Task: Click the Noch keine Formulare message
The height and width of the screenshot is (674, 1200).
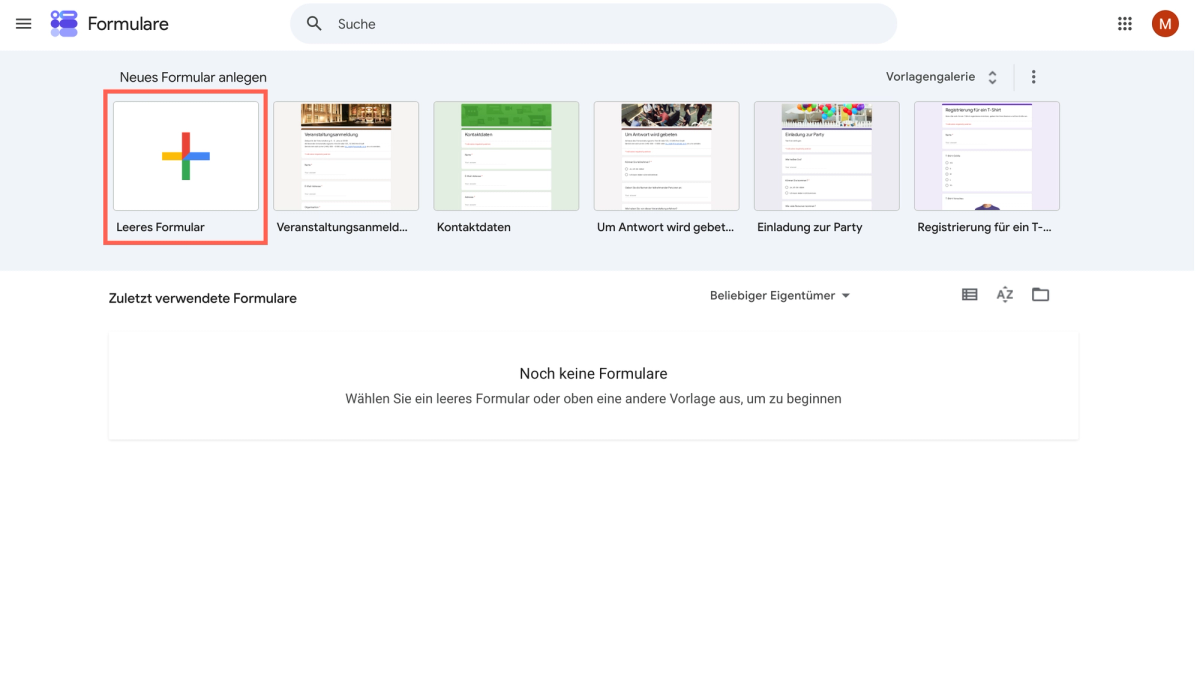Action: (593, 373)
